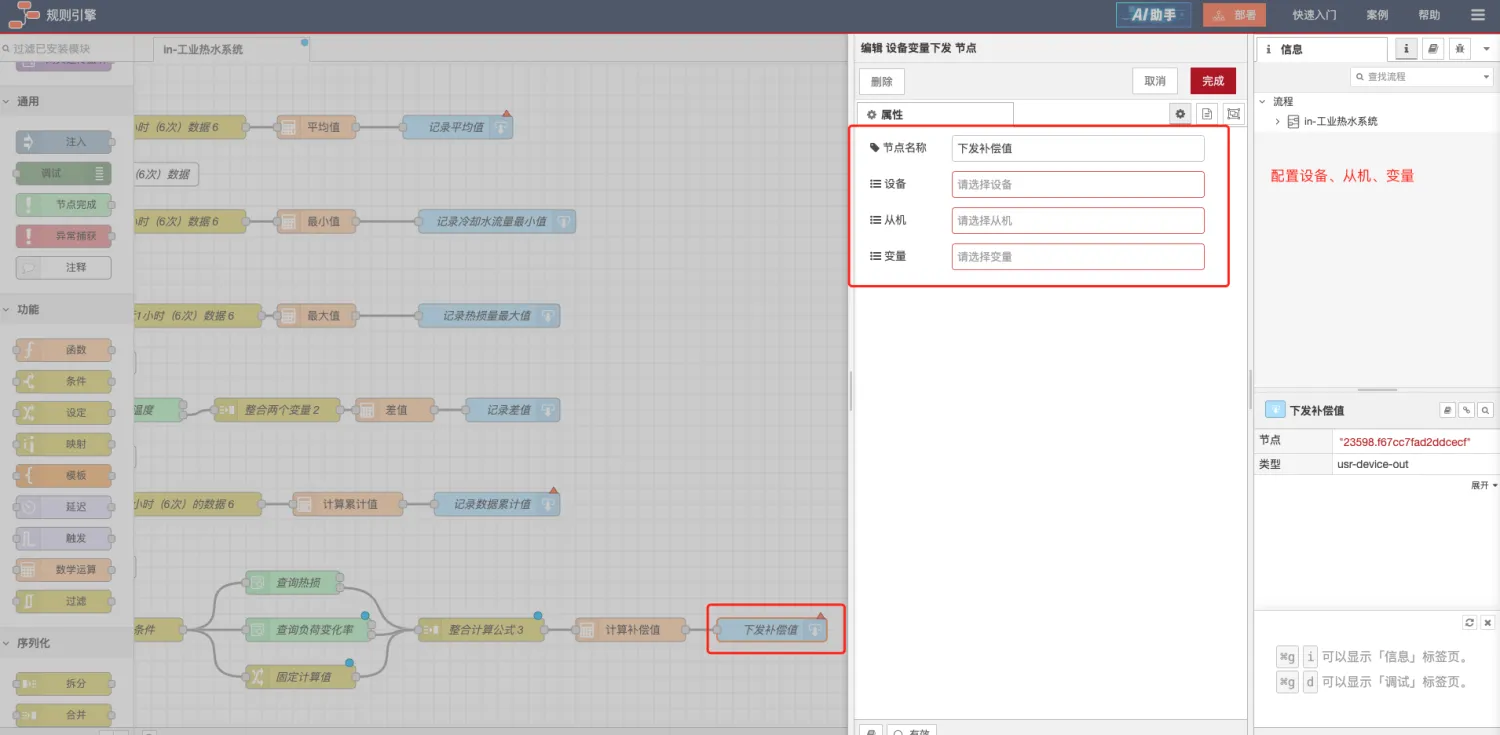Image resolution: width=1500 pixels, height=735 pixels.
Task: Open node properties gear icon tab
Action: point(1180,114)
